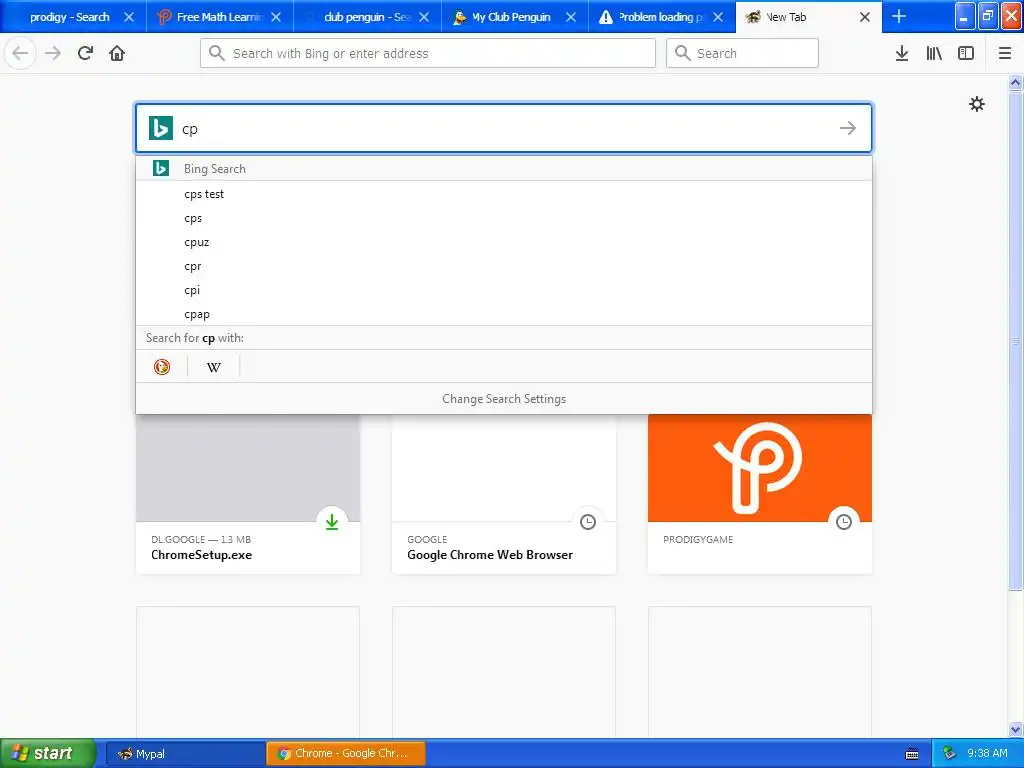The image size is (1024, 768).
Task: Close the Problem loading page tab
Action: 718,17
